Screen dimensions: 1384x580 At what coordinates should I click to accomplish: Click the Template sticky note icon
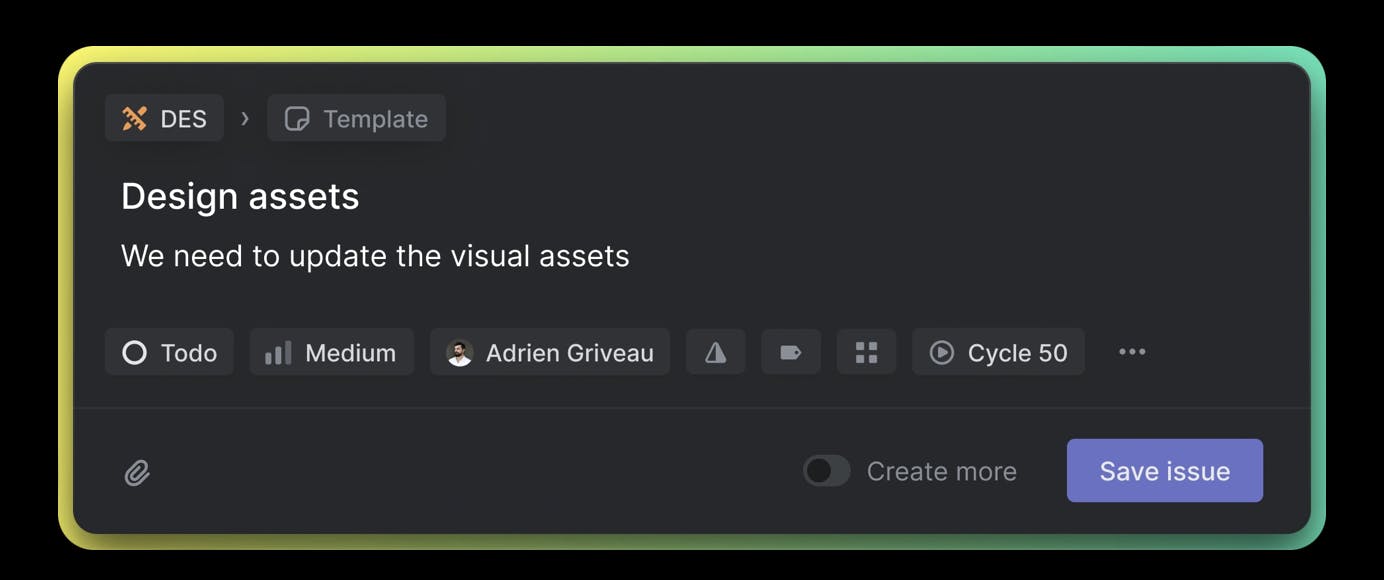coord(297,119)
